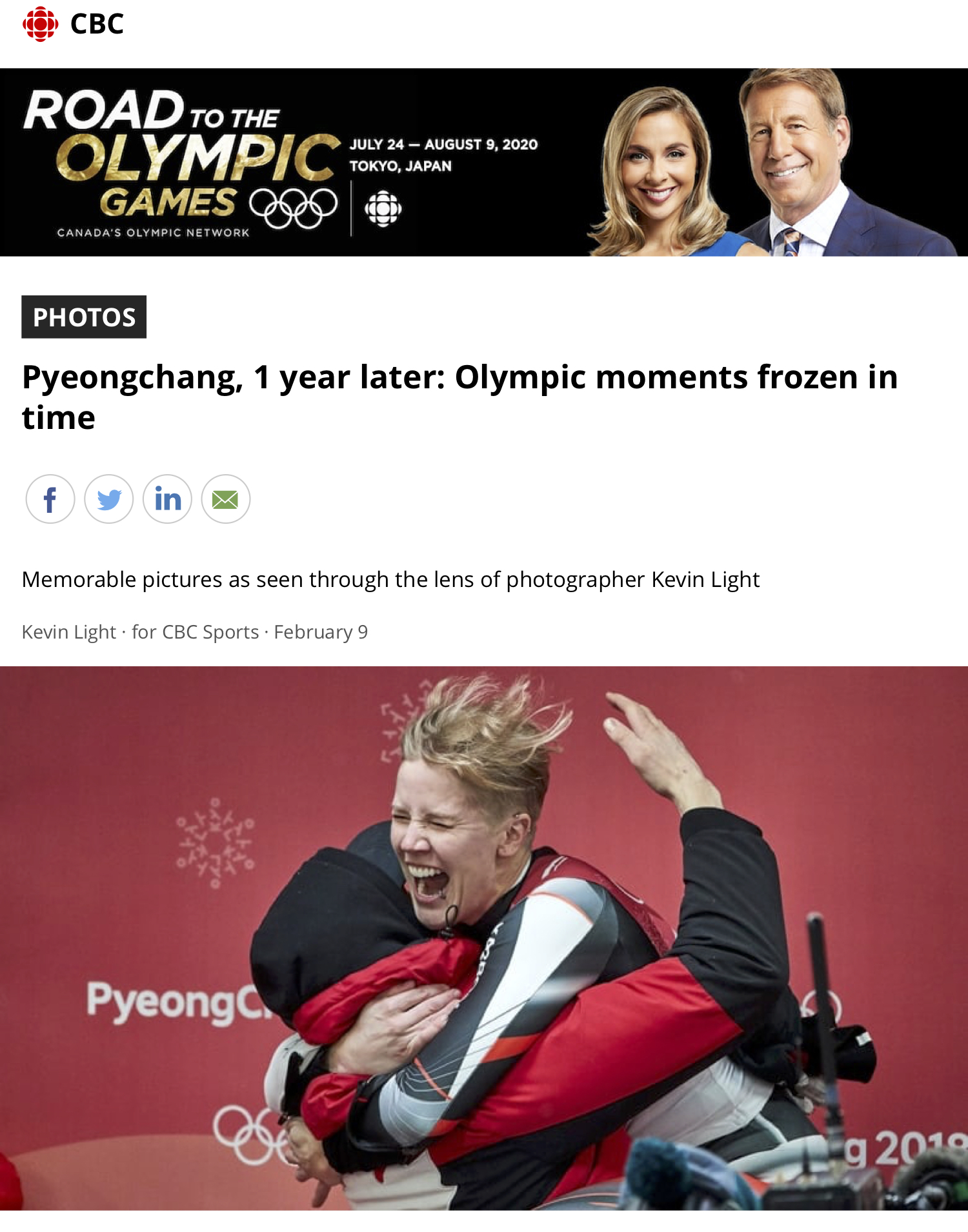
Task: Click the Canada's Olympic Network tagline
Action: (153, 233)
